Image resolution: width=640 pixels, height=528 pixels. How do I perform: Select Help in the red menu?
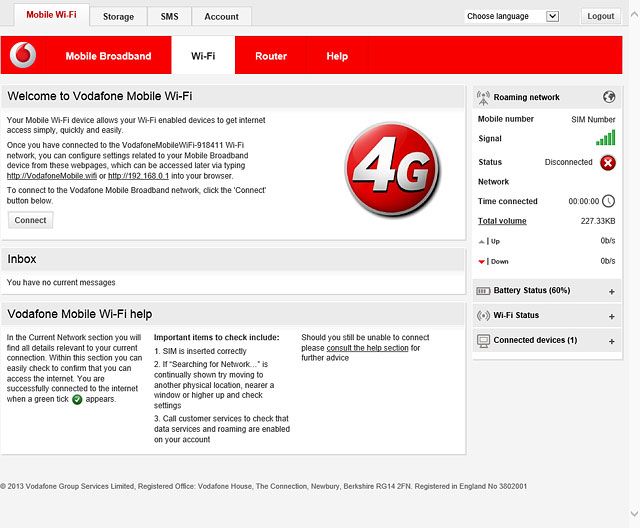click(337, 56)
